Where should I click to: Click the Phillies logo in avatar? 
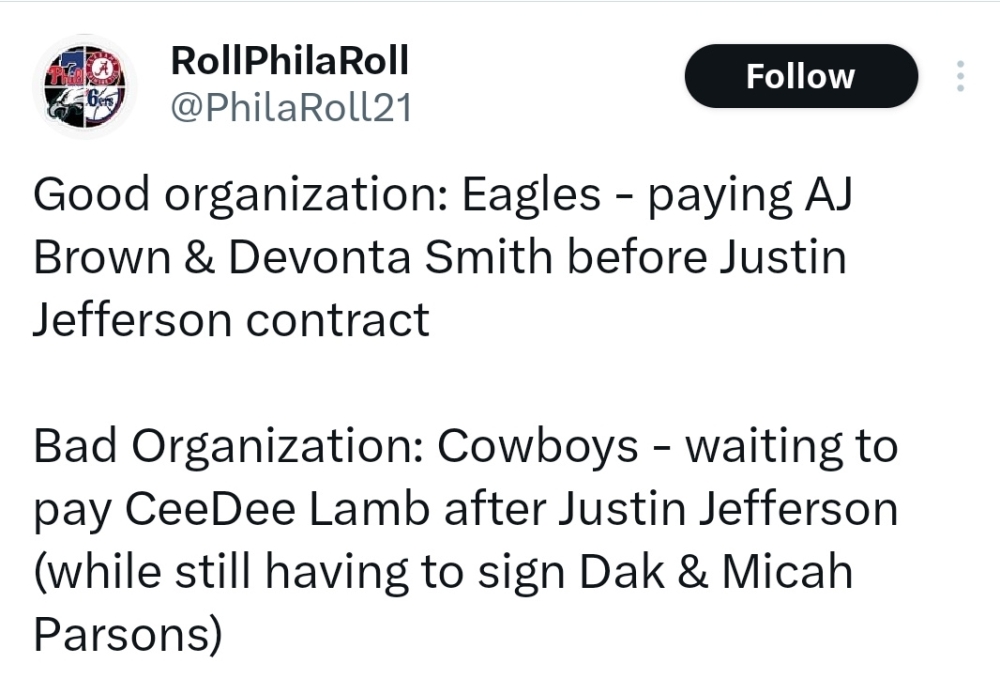click(64, 68)
